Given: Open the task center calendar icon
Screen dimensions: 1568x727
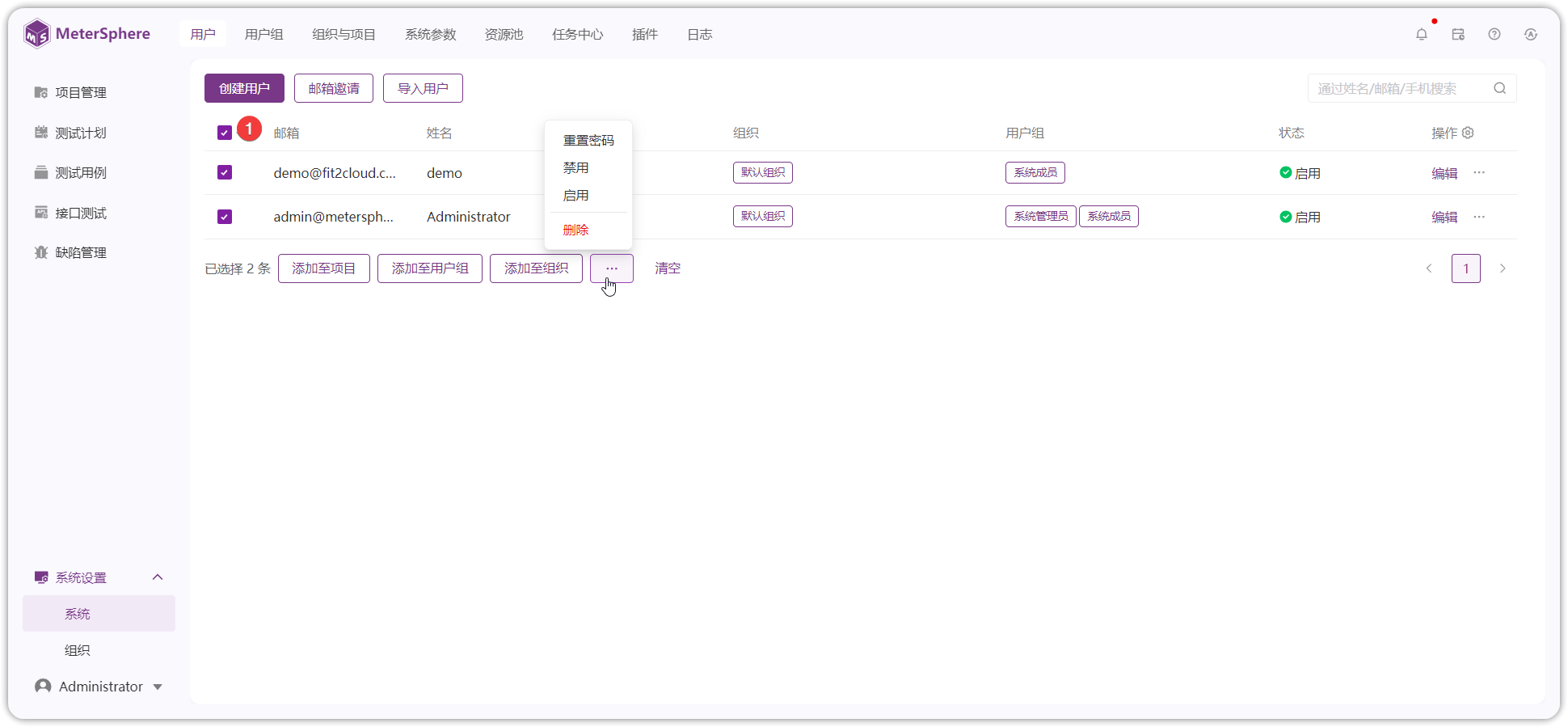Looking at the screenshot, I should (x=1458, y=34).
